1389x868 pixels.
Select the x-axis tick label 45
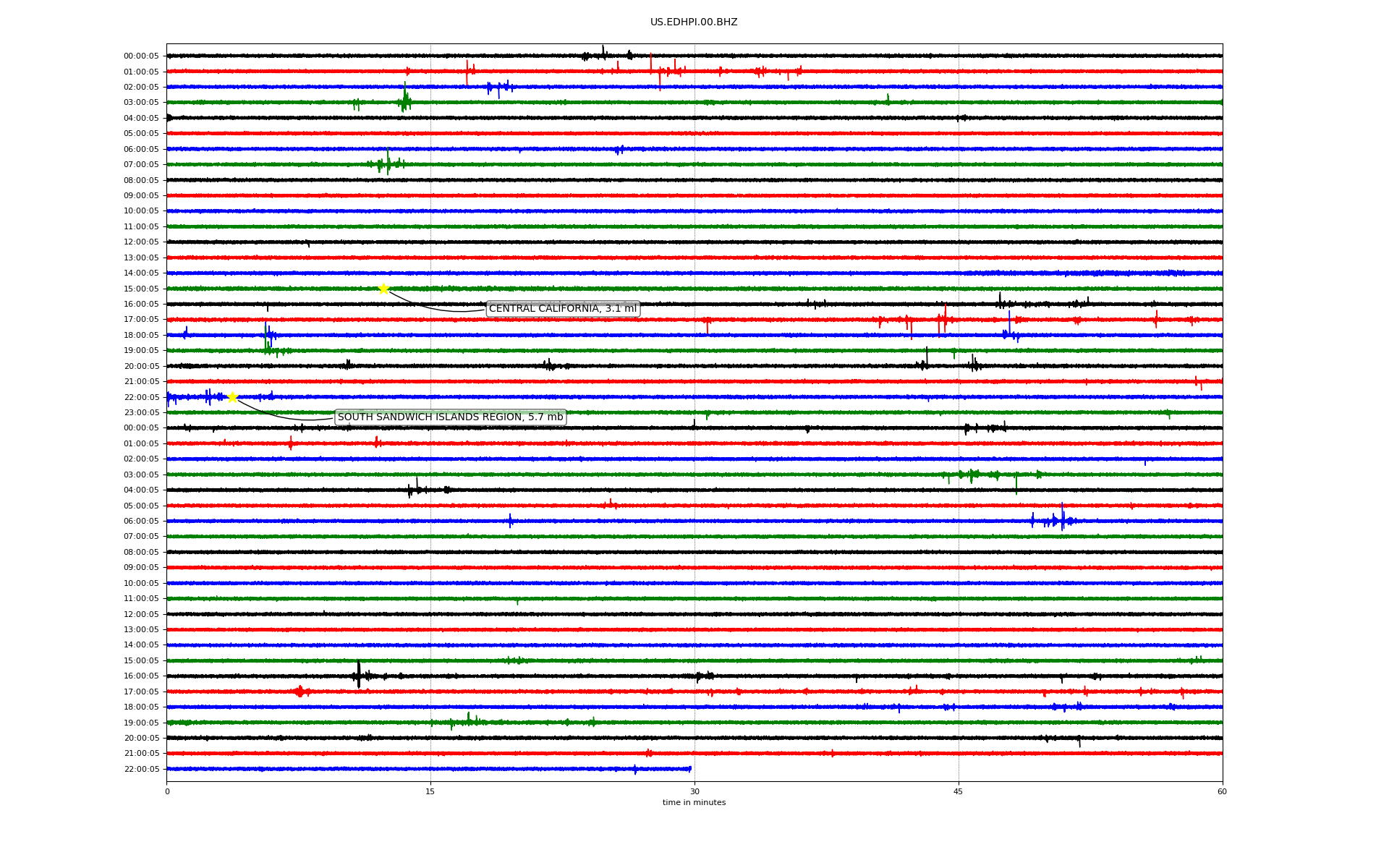point(959,791)
